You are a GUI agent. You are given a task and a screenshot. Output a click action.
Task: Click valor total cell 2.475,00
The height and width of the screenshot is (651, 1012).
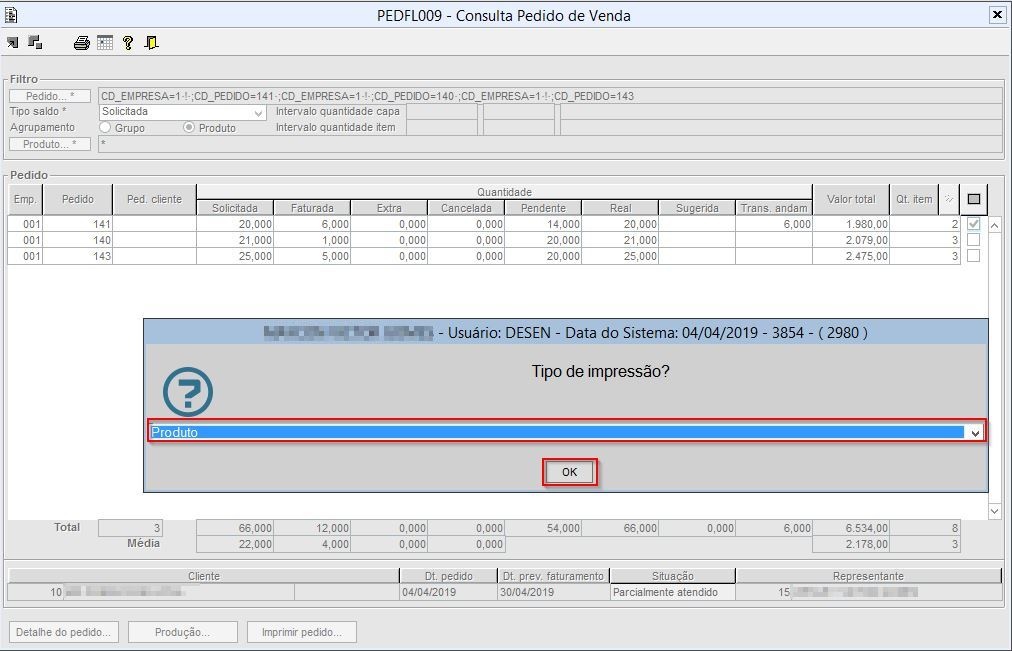point(851,256)
